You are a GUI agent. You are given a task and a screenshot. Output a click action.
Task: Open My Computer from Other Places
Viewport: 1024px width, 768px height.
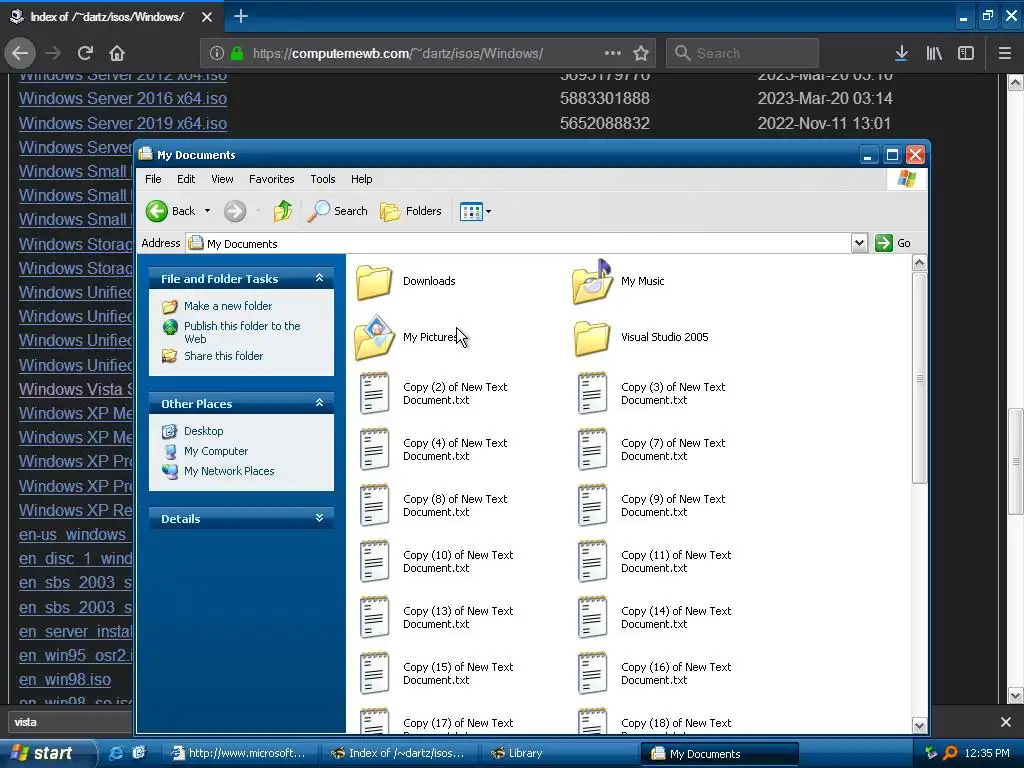click(x=216, y=451)
